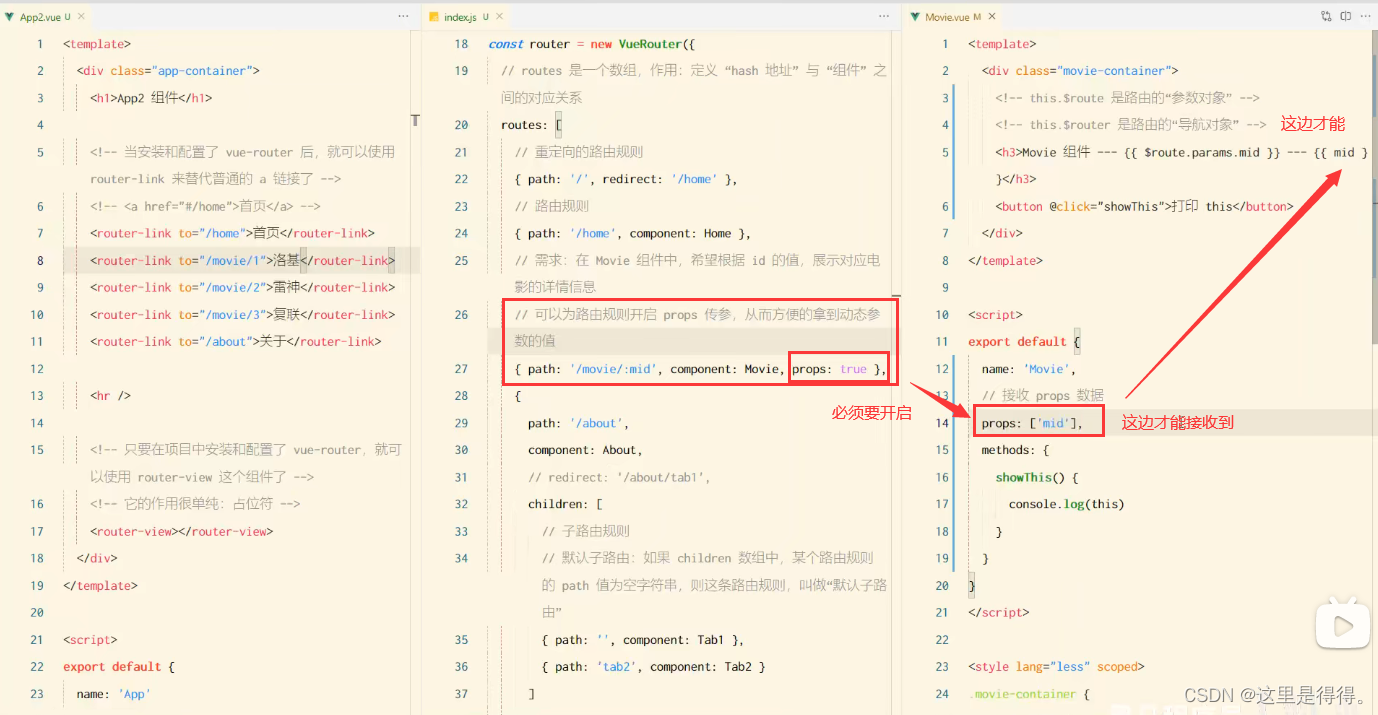
Task: Click the style lang="less" scoped line
Action: coord(1056,666)
